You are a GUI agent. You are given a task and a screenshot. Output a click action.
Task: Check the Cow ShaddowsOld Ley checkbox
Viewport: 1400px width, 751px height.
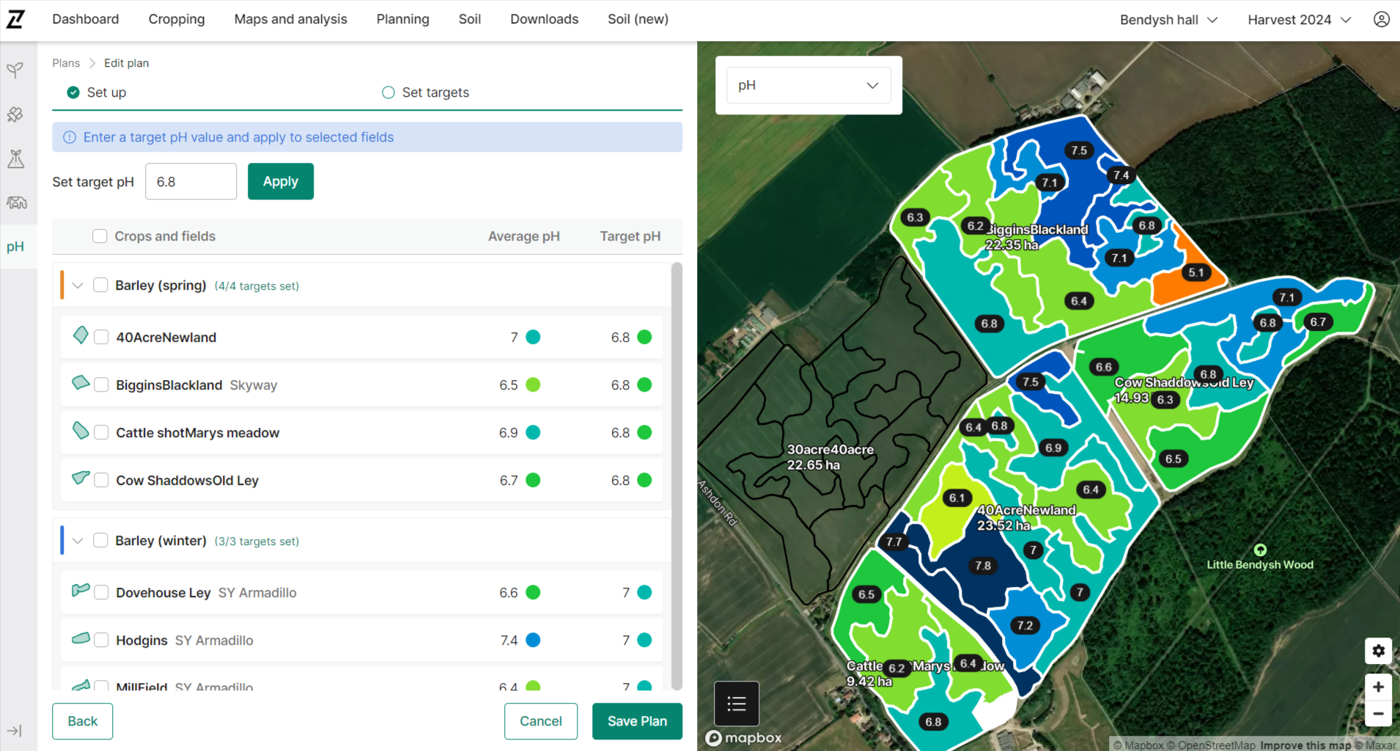[x=101, y=480]
